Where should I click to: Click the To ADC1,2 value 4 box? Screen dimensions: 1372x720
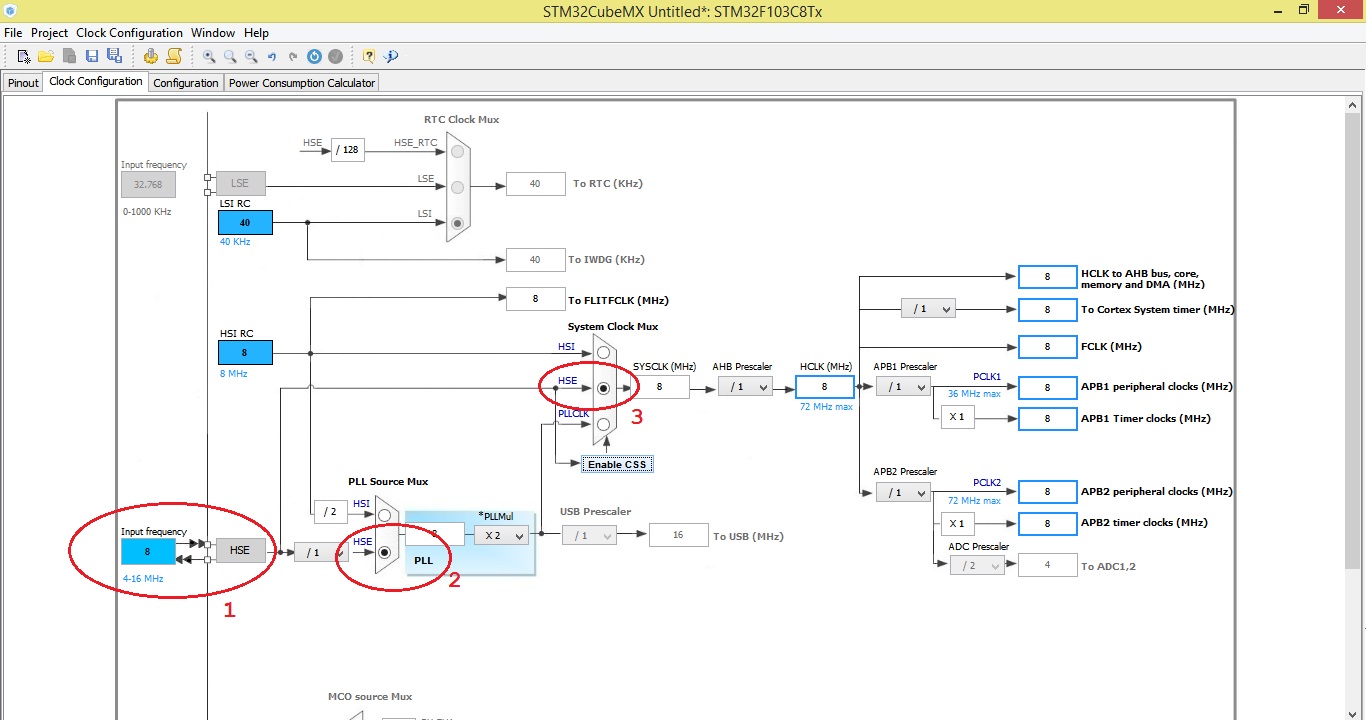(x=1047, y=565)
